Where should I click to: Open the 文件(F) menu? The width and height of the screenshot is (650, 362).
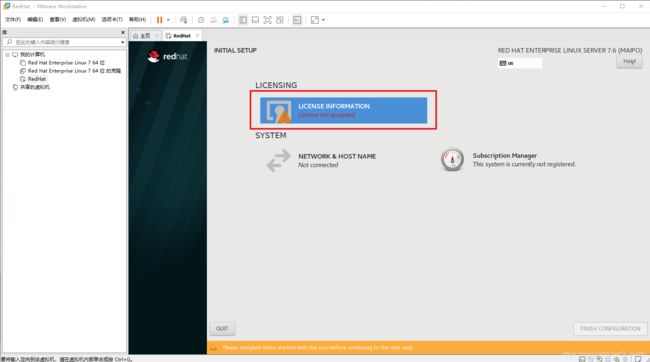click(13, 19)
